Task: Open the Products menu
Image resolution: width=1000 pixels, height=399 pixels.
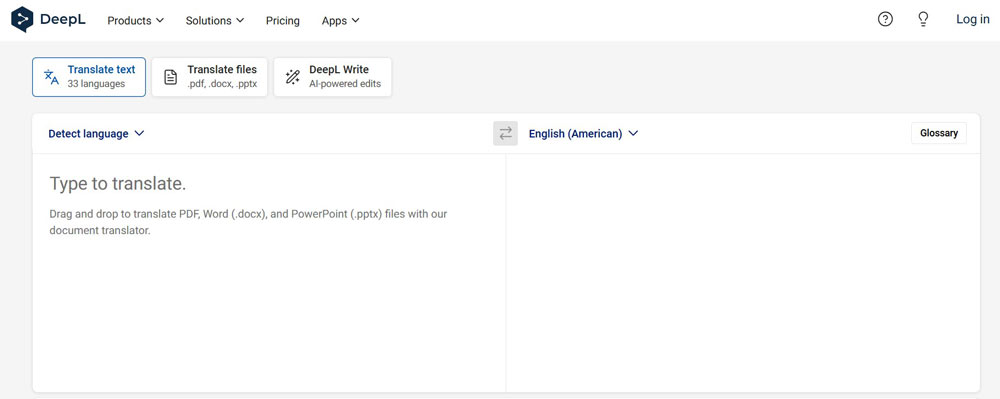Action: point(135,20)
